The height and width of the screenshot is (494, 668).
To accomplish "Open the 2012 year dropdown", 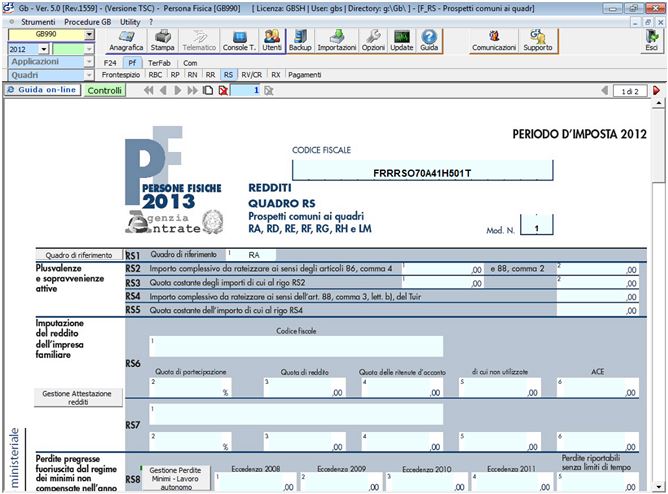I will [x=44, y=49].
